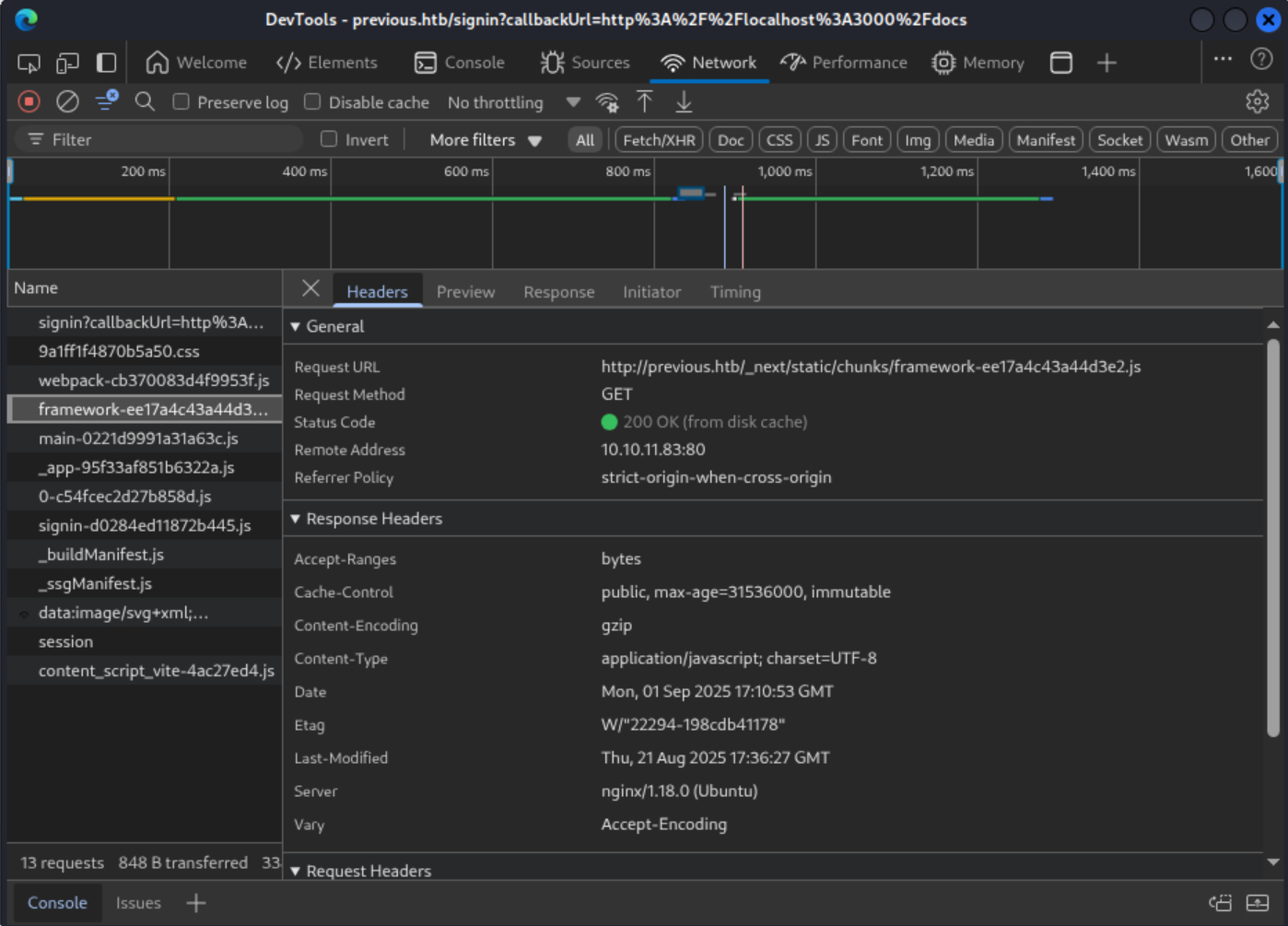
Task: Open Network settings gear icon
Action: pos(1258,102)
